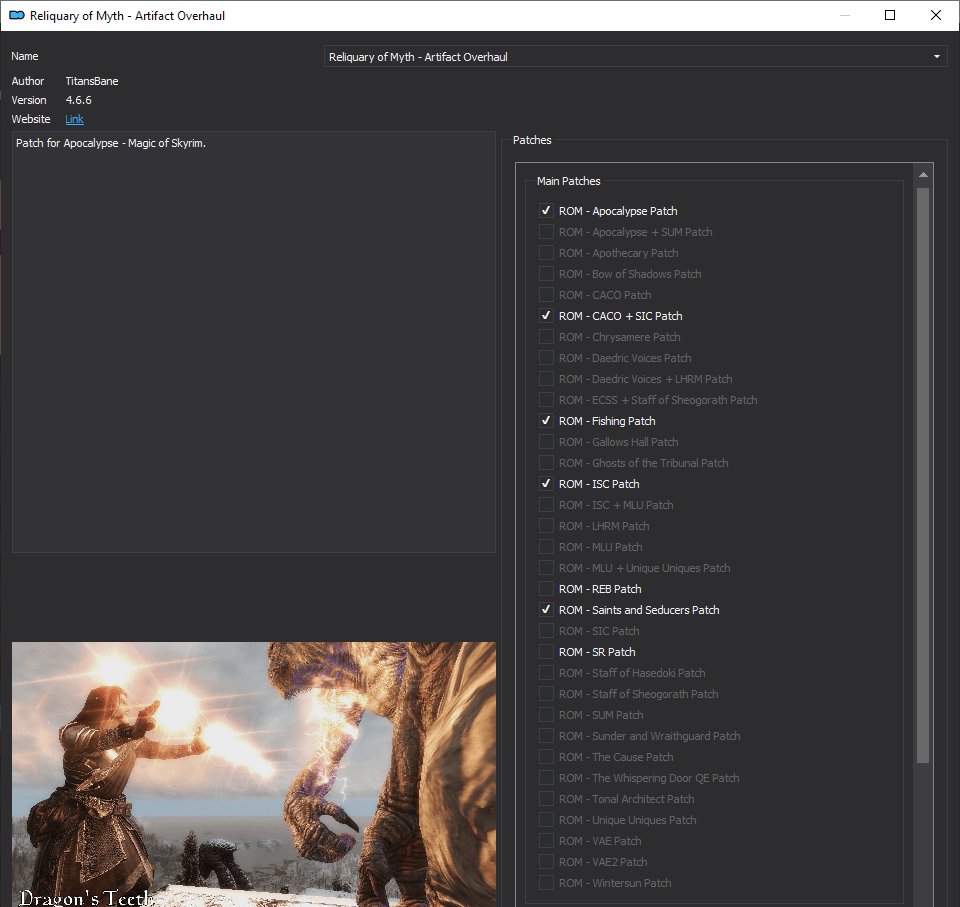The width and height of the screenshot is (960, 907).
Task: Toggle ROM - Tonal Architect Patch checkbox
Action: pyautogui.click(x=546, y=799)
